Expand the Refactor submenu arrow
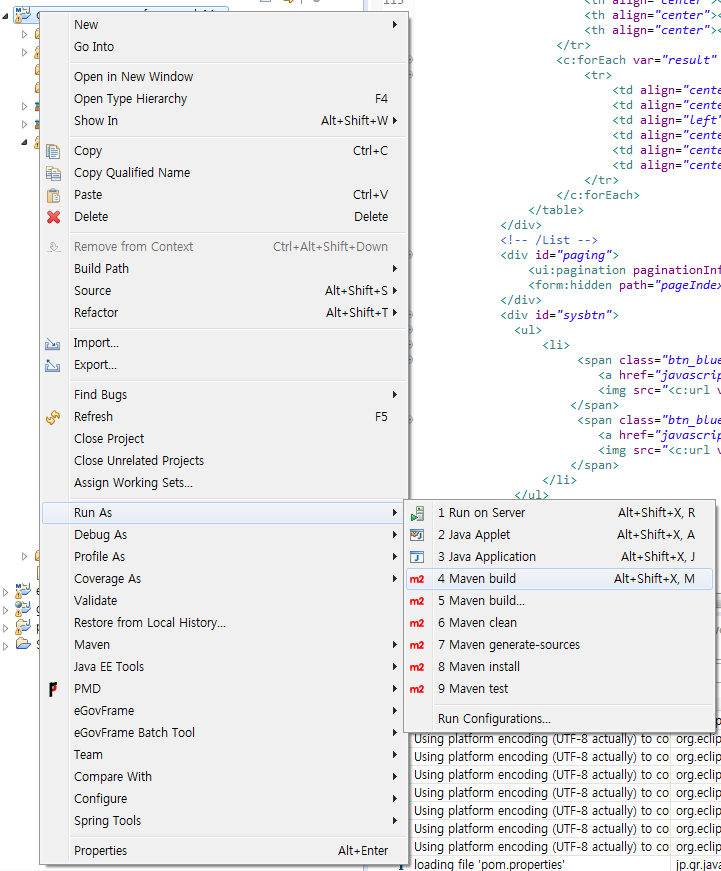Screen dimensions: 721x871 pos(395,313)
